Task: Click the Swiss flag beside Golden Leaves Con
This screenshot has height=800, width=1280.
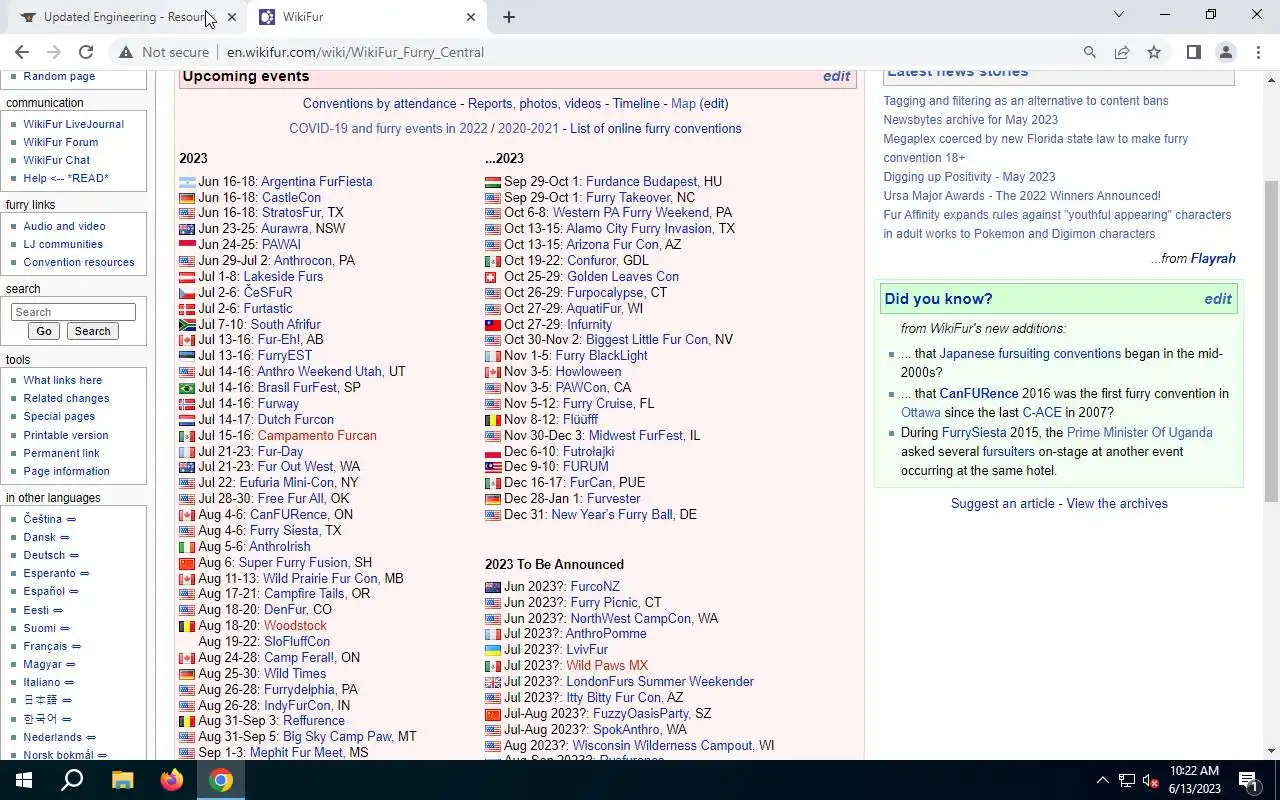Action: (x=491, y=277)
